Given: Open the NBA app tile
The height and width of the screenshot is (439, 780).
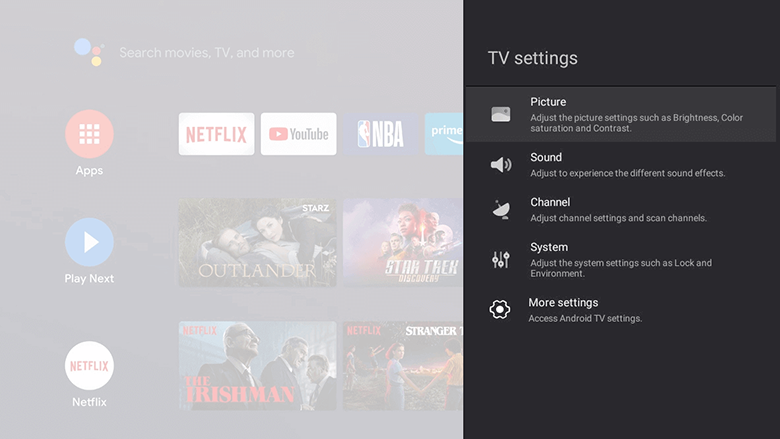Looking at the screenshot, I should point(380,134).
